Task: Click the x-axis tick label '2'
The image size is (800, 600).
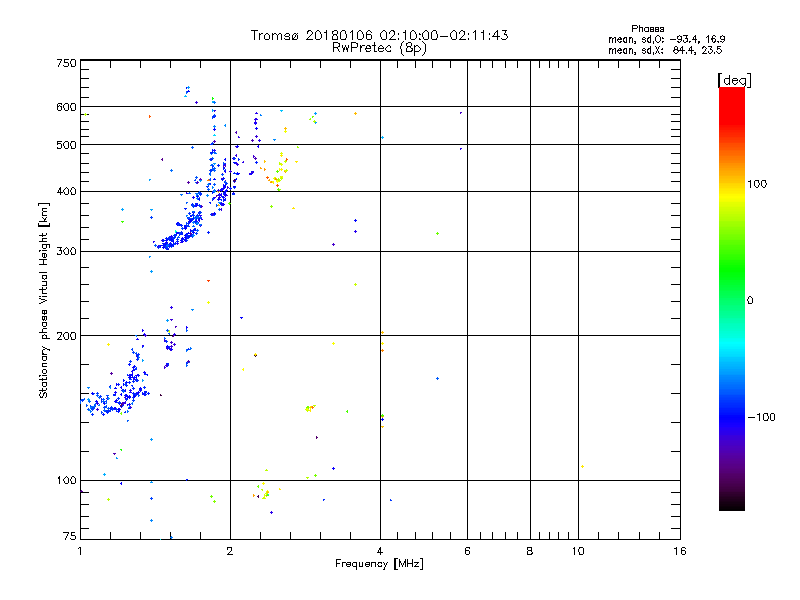Action: [x=230, y=551]
